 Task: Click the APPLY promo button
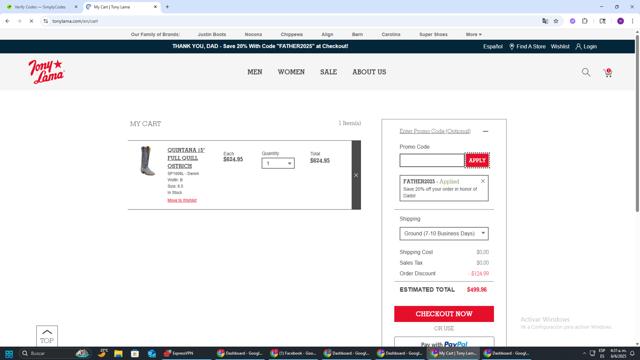477,160
